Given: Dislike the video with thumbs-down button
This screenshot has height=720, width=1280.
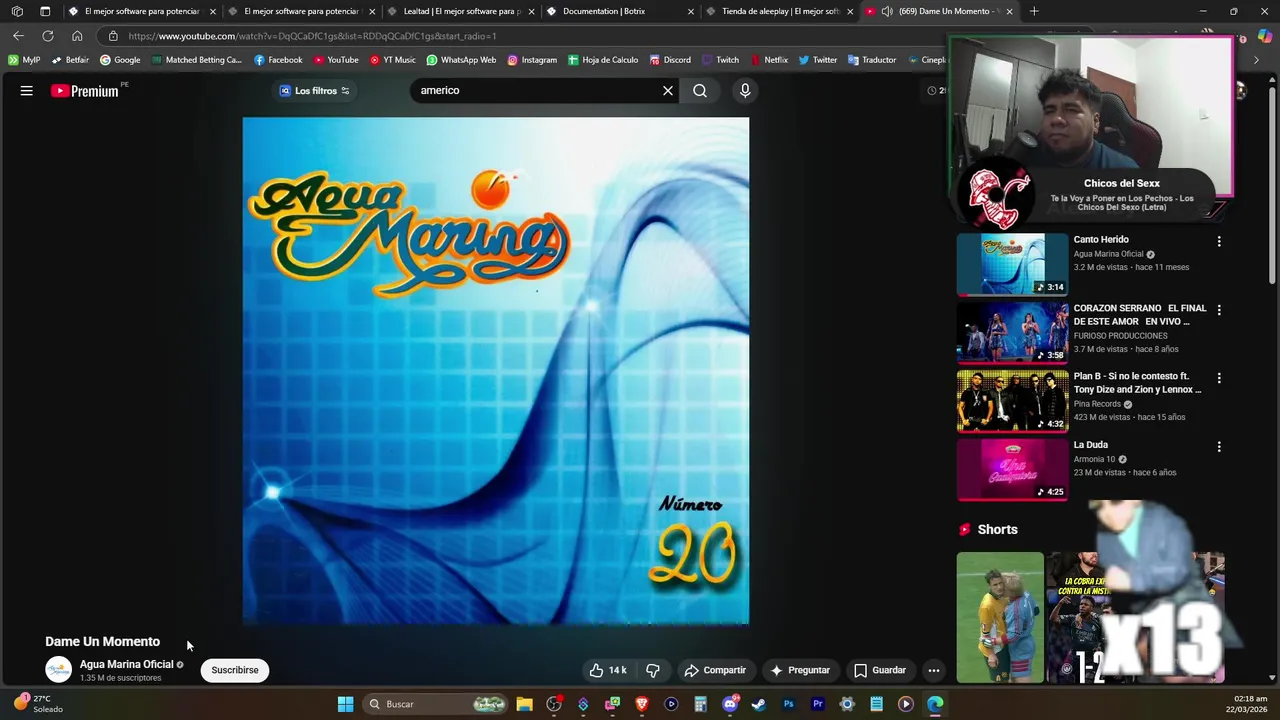Looking at the screenshot, I should pyautogui.click(x=653, y=670).
